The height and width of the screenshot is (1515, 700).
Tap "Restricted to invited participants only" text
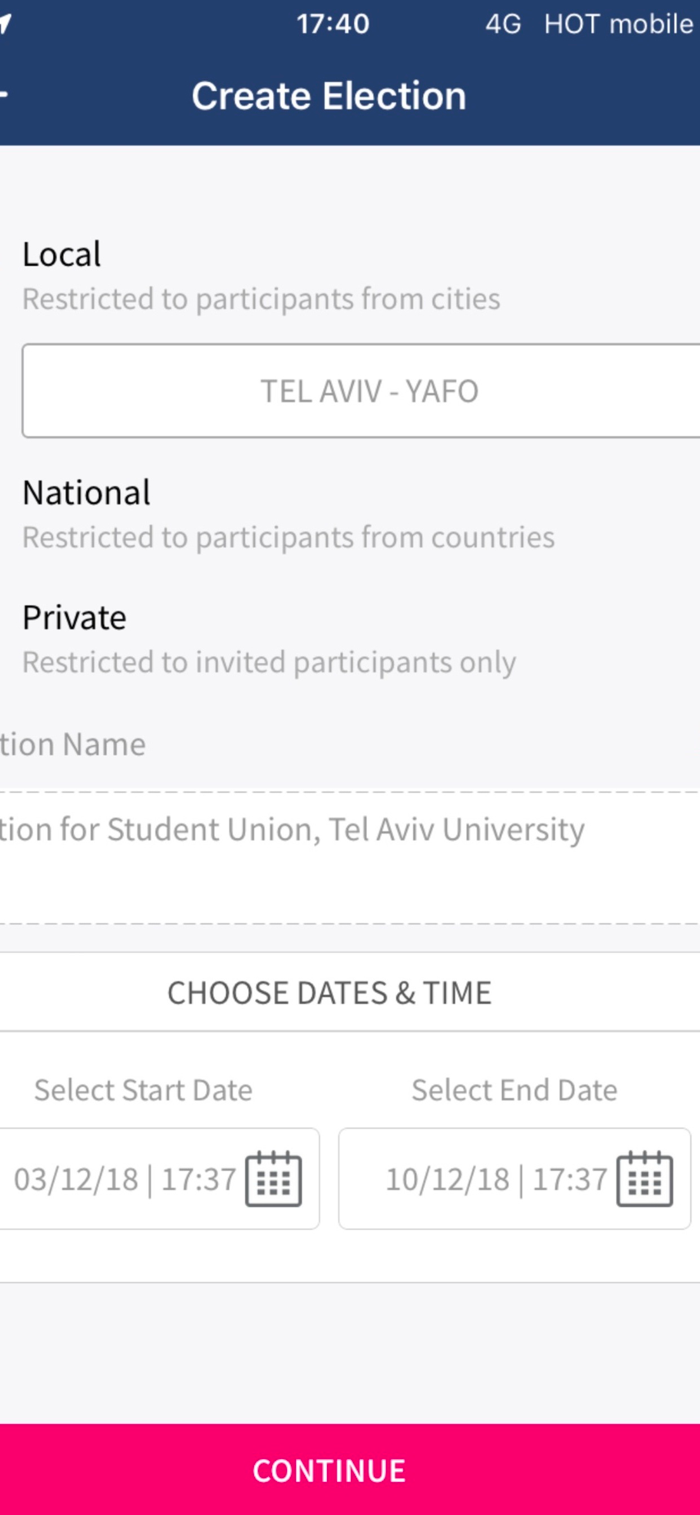pyautogui.click(x=269, y=663)
